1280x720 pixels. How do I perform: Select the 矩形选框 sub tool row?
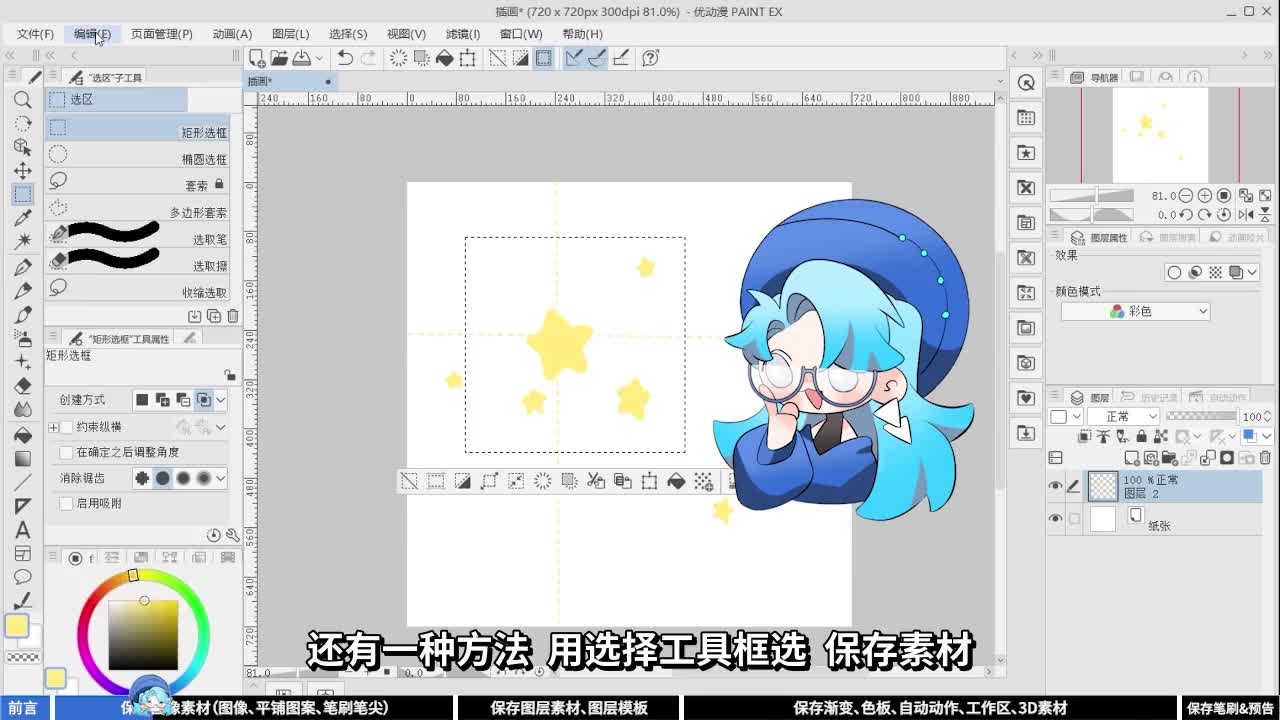[x=138, y=128]
